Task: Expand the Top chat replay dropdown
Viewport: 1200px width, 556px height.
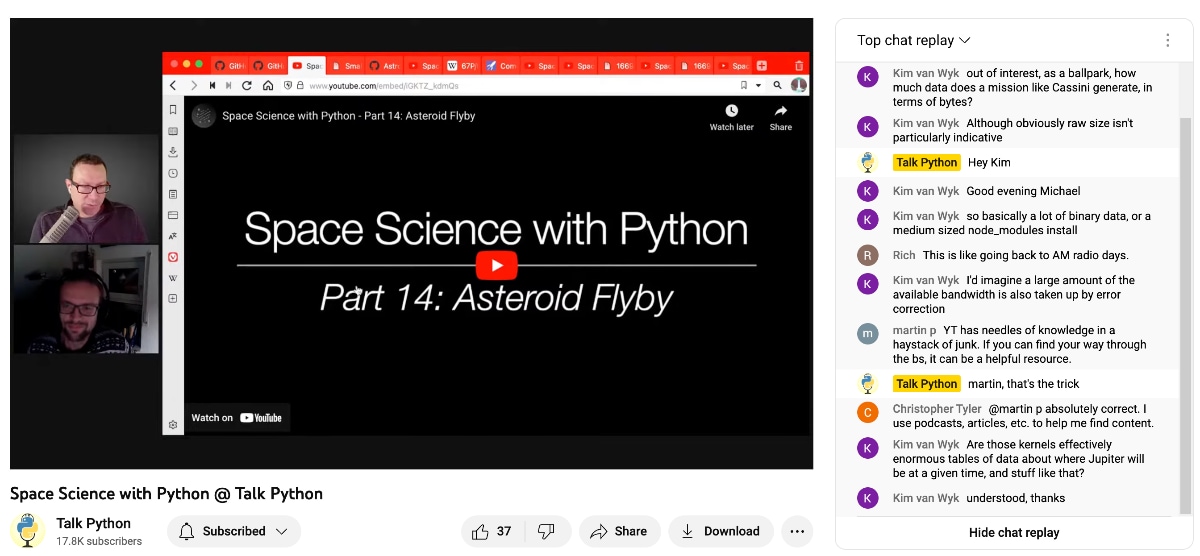Action: (x=914, y=41)
